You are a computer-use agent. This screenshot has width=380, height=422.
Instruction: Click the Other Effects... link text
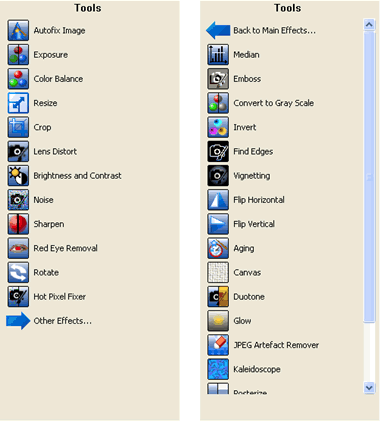pyautogui.click(x=63, y=321)
